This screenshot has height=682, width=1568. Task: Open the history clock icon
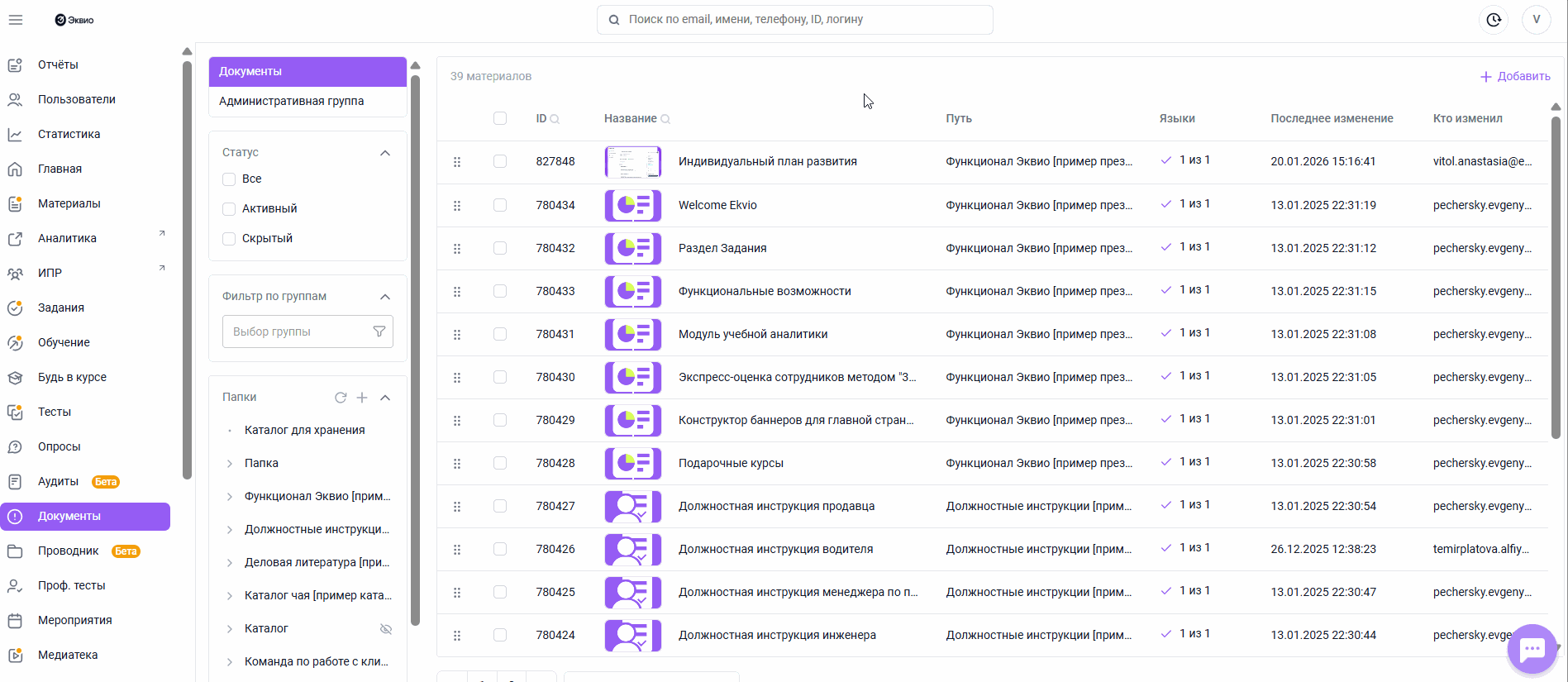1493,20
